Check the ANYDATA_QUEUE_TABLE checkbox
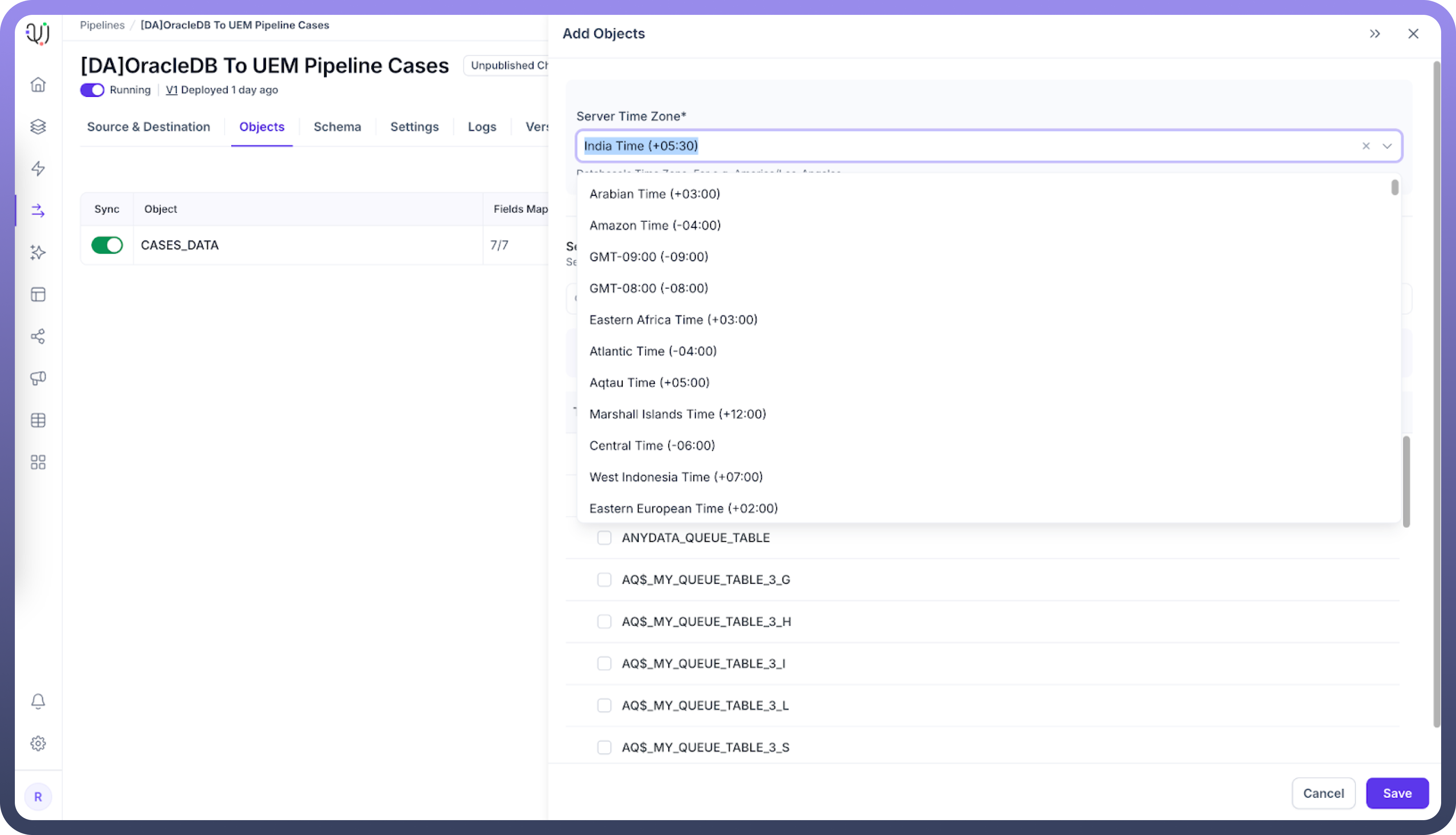1456x835 pixels. pyautogui.click(x=604, y=538)
